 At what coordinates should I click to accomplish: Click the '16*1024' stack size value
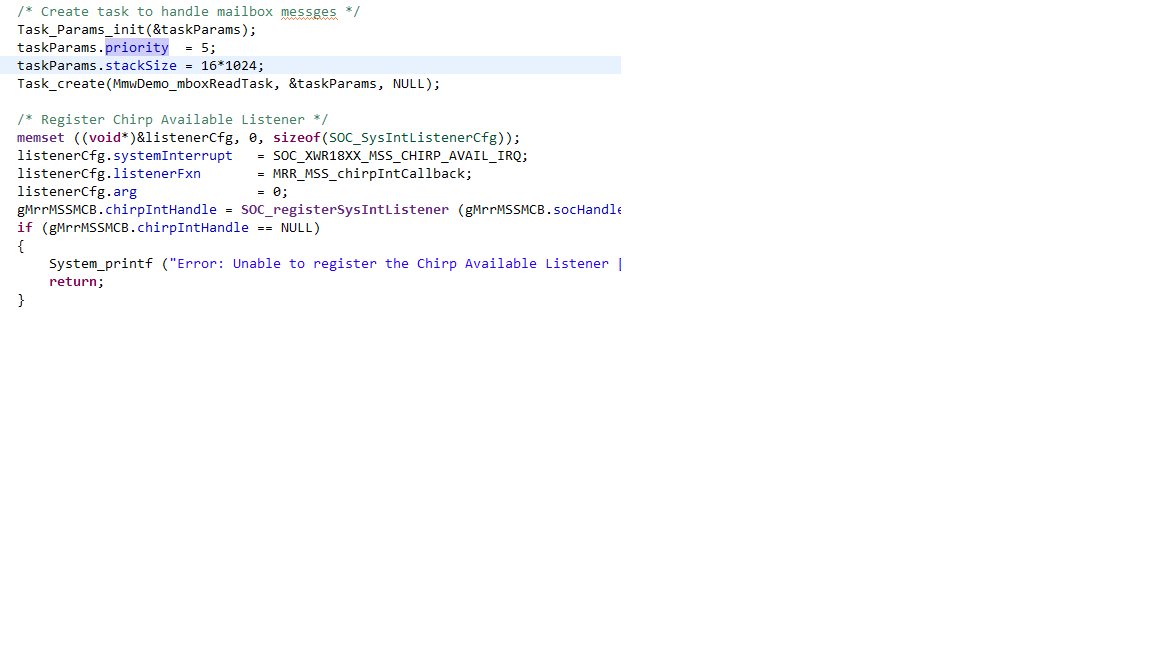(229, 65)
